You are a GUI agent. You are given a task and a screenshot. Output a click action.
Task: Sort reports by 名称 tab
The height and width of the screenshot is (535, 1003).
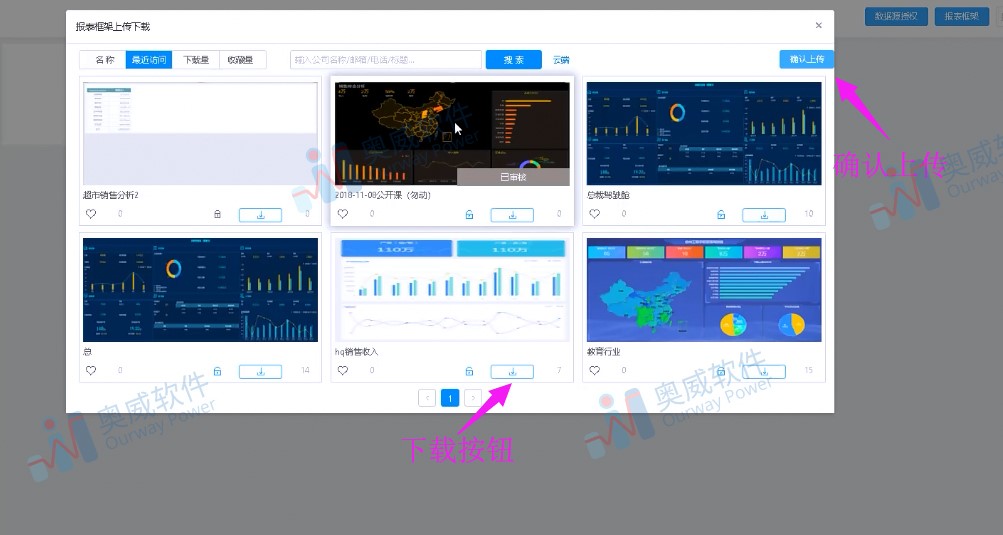pyautogui.click(x=103, y=60)
